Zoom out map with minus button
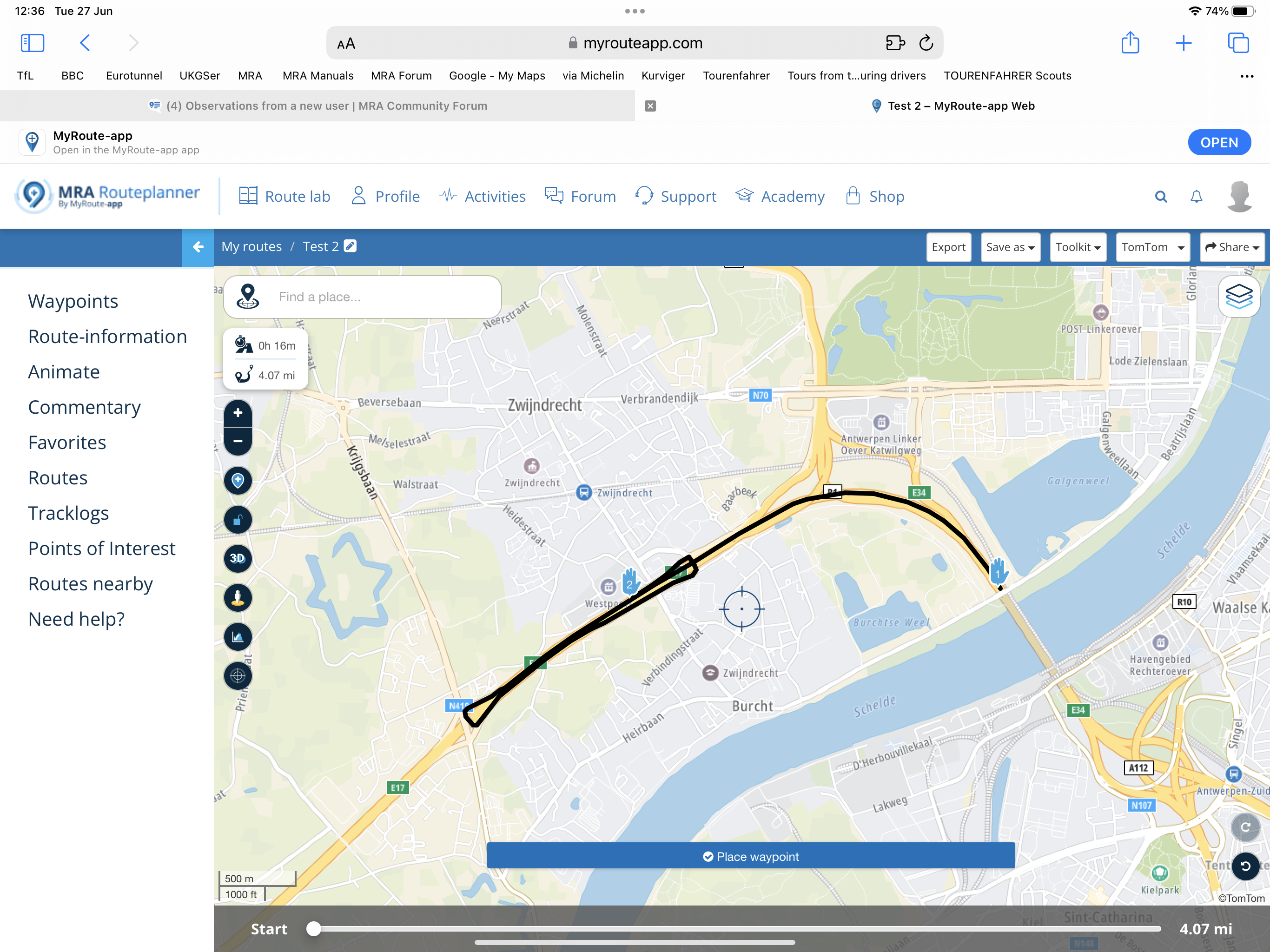 click(x=238, y=442)
